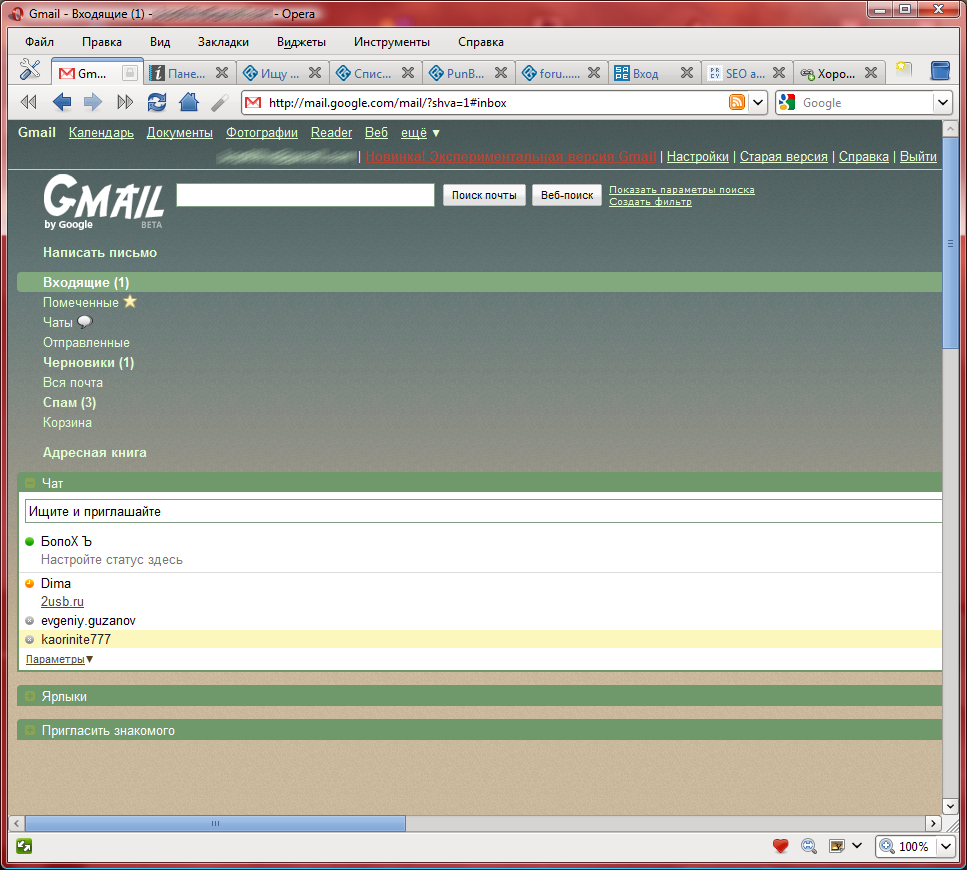Screen dimensions: 967x870
Task: Click the Back navigation arrow
Action: coord(62,102)
